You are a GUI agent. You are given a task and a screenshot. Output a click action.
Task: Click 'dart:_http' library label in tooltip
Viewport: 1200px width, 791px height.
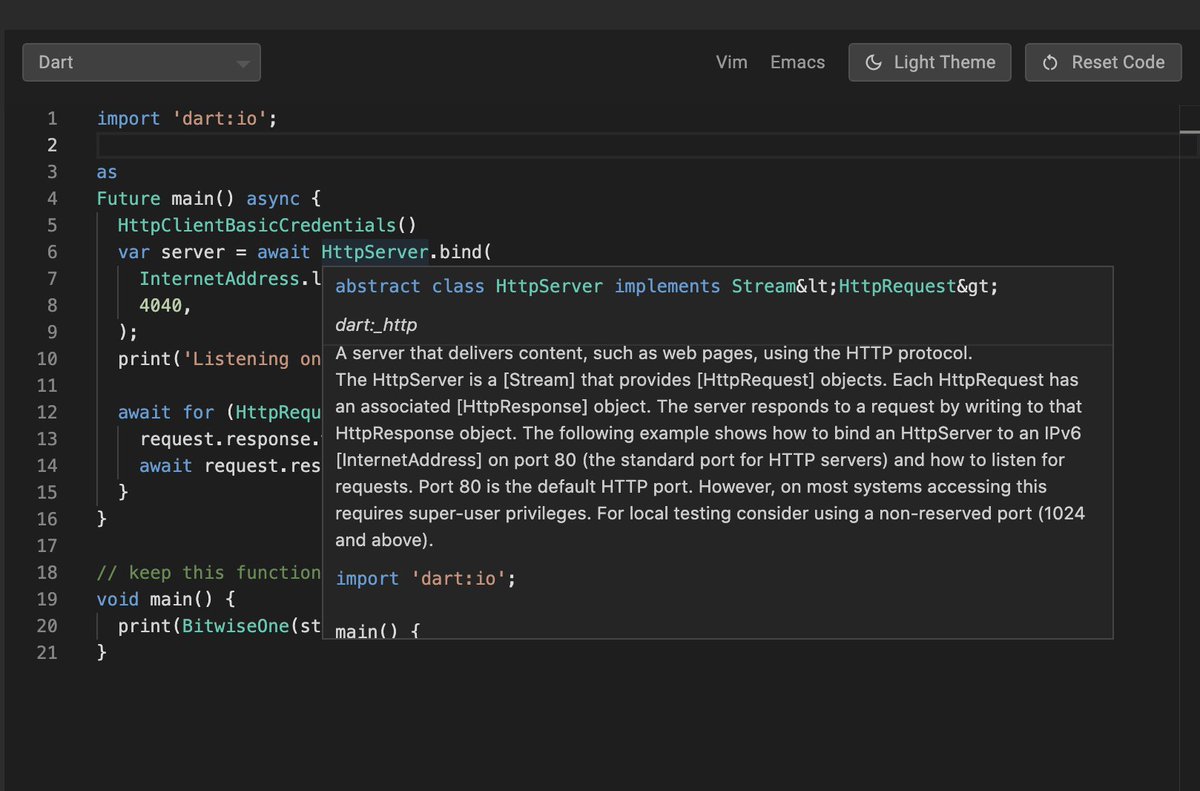click(x=376, y=325)
